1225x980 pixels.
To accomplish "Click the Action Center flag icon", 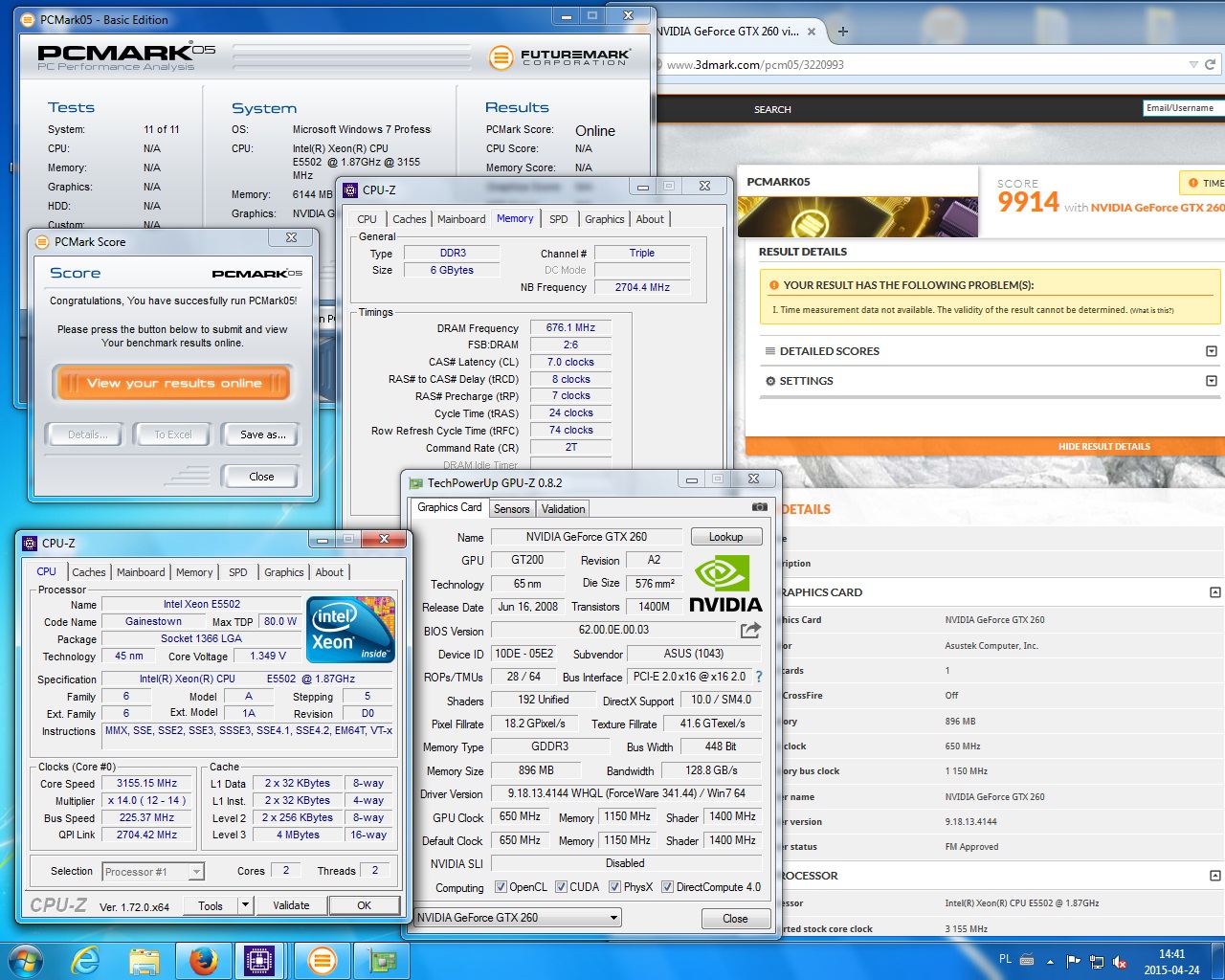I will click(1073, 962).
